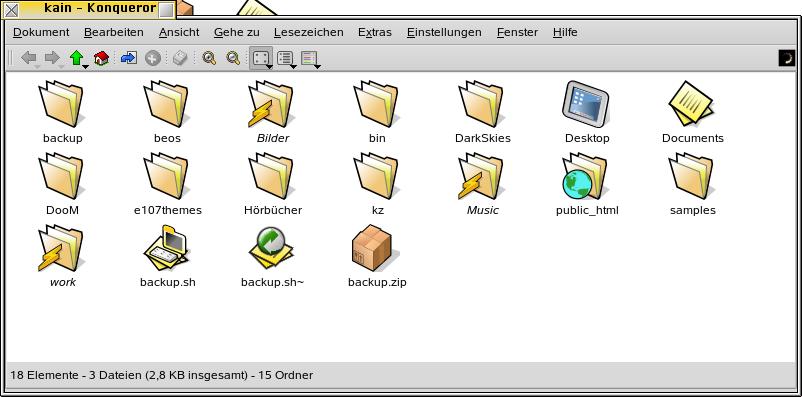This screenshot has width=802, height=397.
Task: Open the Gehe zu menu
Action: [236, 32]
